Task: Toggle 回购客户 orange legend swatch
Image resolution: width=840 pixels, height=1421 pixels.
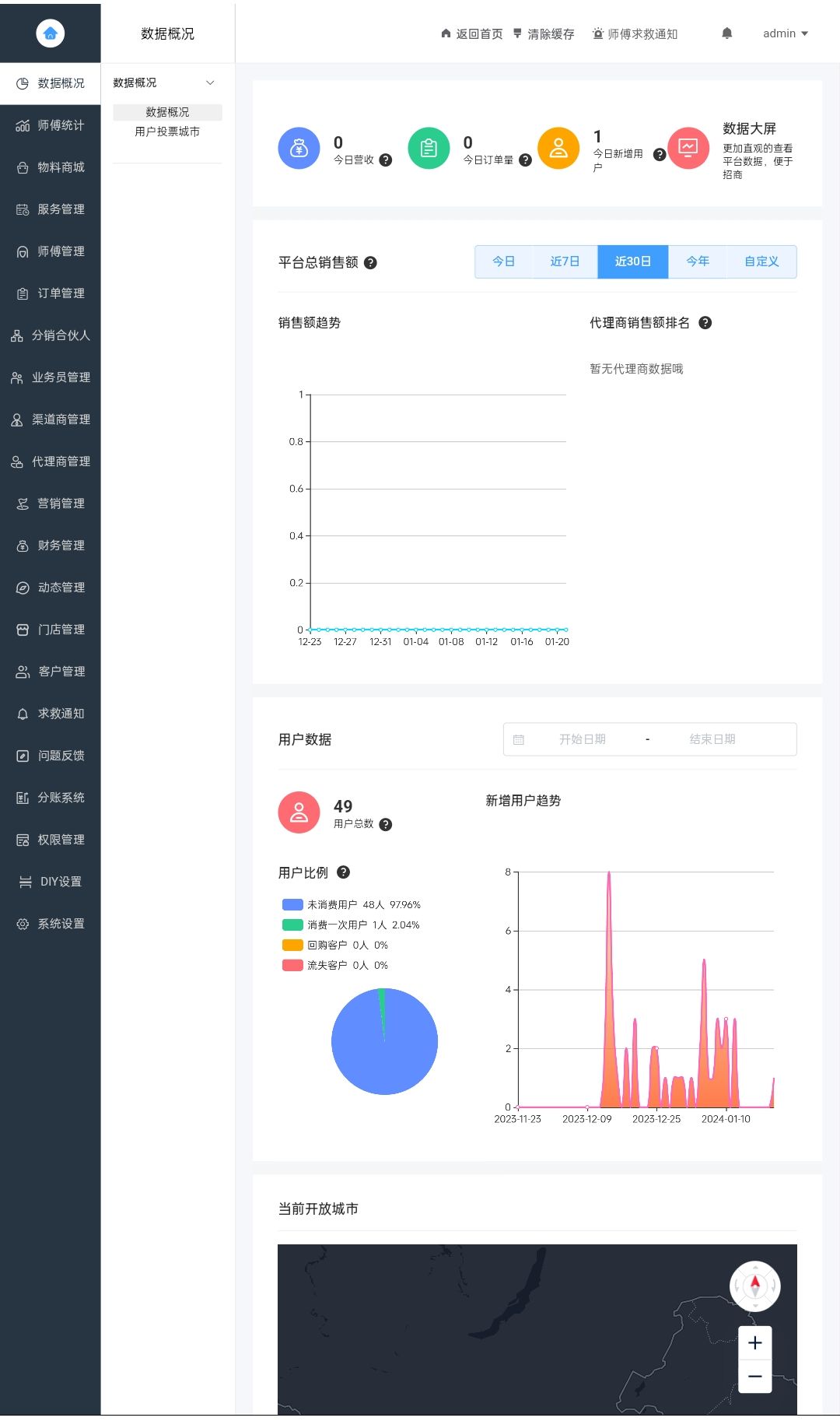Action: click(x=292, y=945)
